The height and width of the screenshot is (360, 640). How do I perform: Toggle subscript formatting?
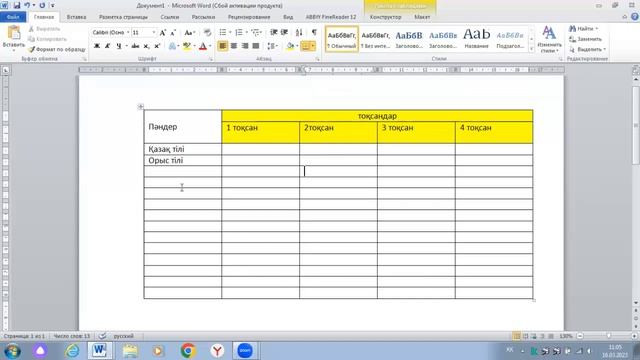coord(146,46)
